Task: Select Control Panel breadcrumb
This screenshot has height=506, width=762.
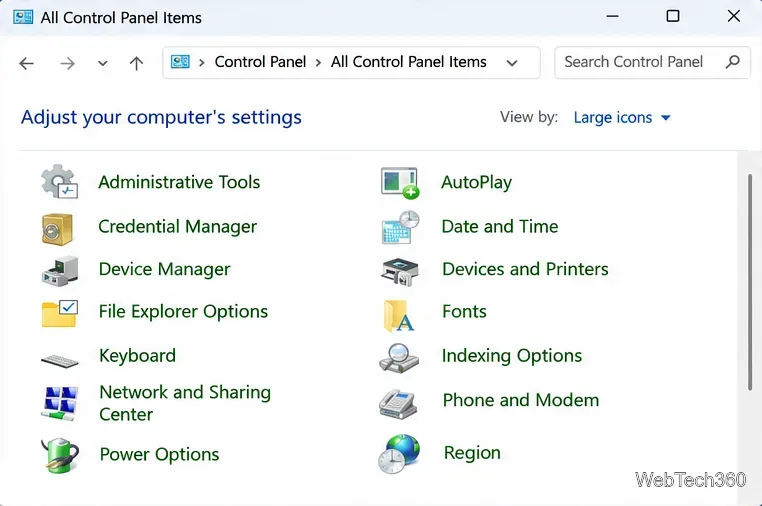Action: 260,62
